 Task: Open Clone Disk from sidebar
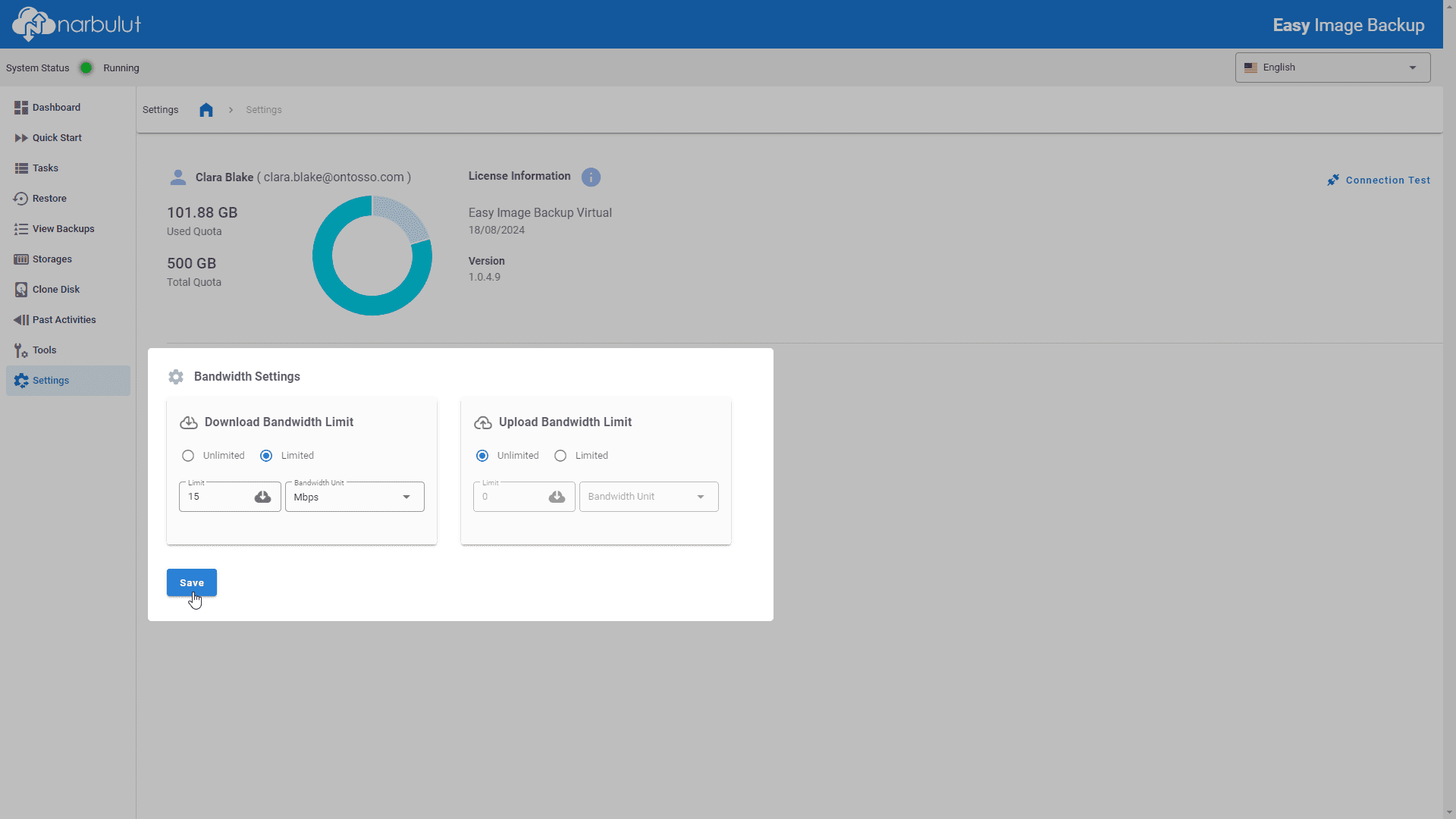(68, 290)
